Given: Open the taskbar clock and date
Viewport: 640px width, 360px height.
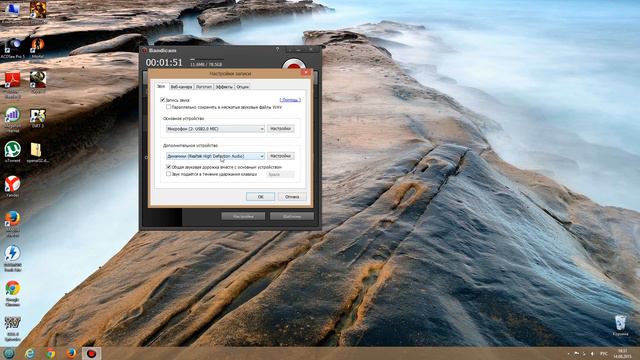Looking at the screenshot, I should [x=622, y=353].
